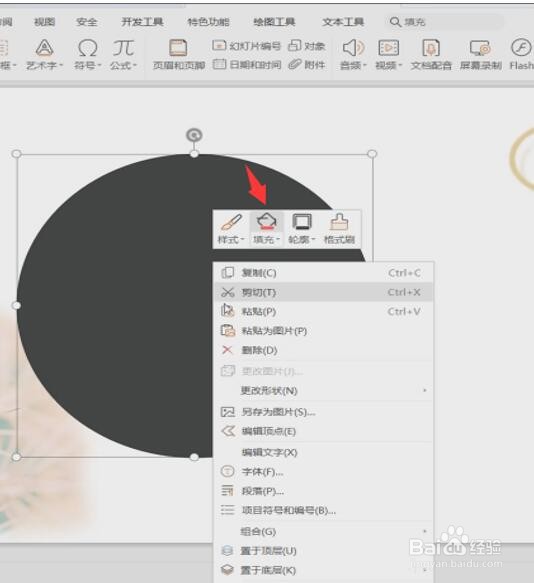Insert 幻灯片编号 slide number
Viewport: 534px width, 583px height.
(247, 46)
